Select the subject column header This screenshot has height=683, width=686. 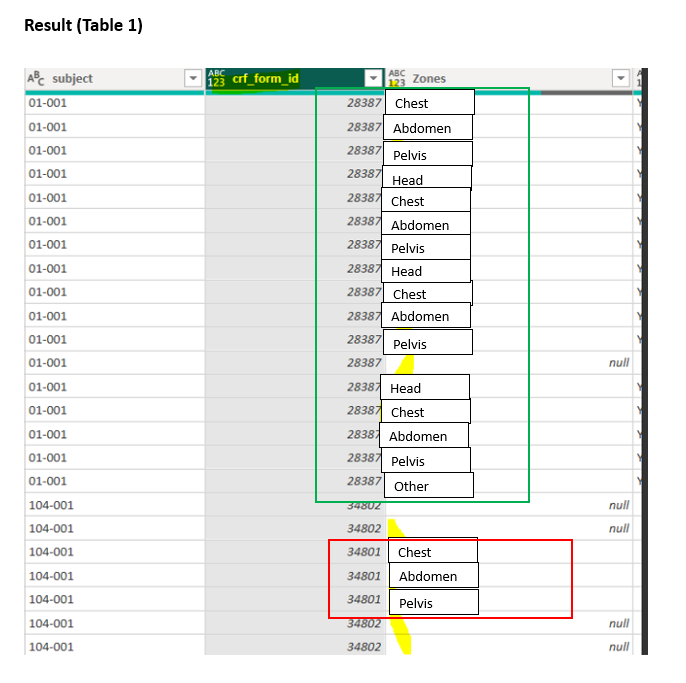coord(115,79)
